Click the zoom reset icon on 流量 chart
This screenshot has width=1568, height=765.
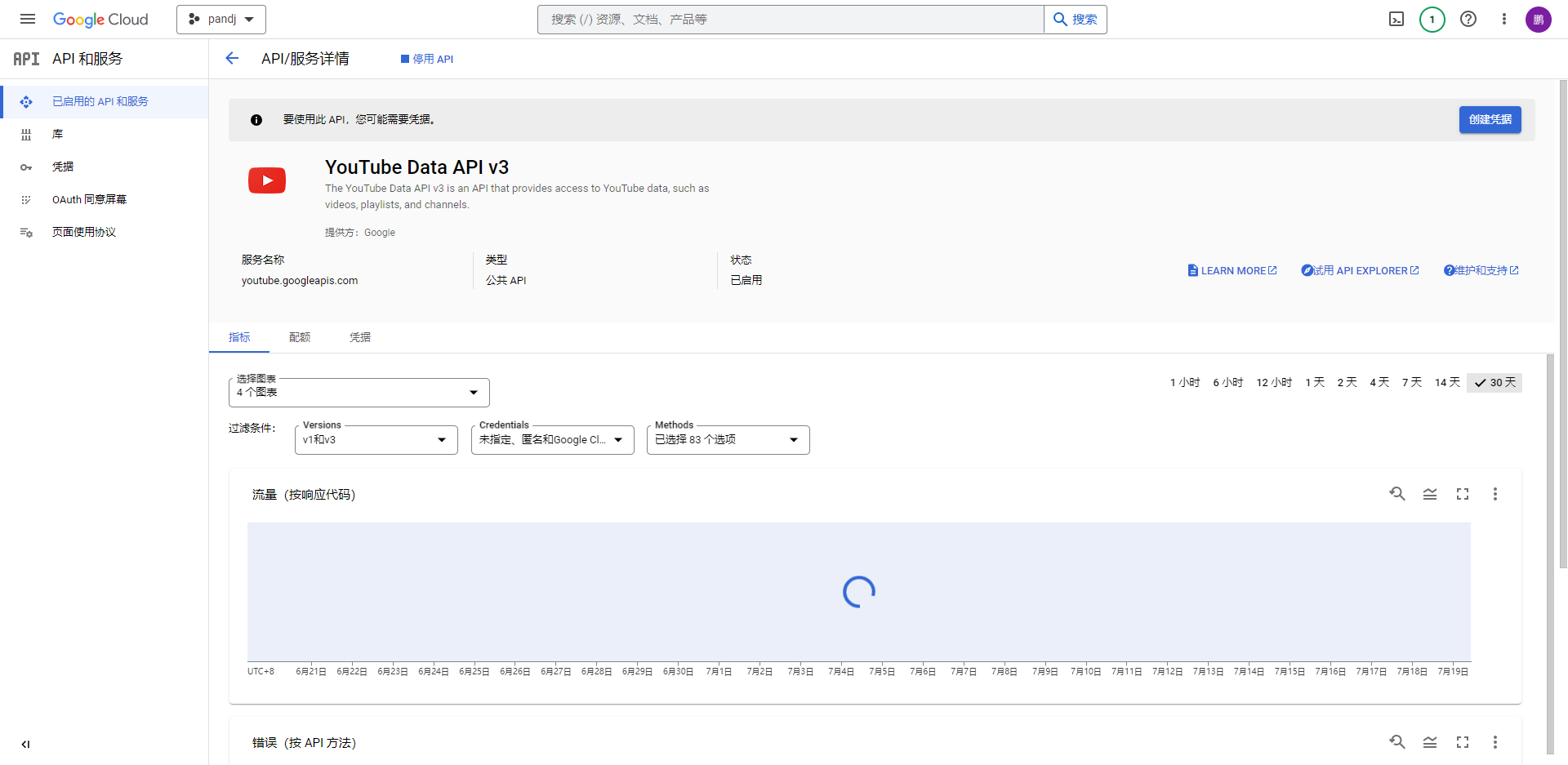1397,494
